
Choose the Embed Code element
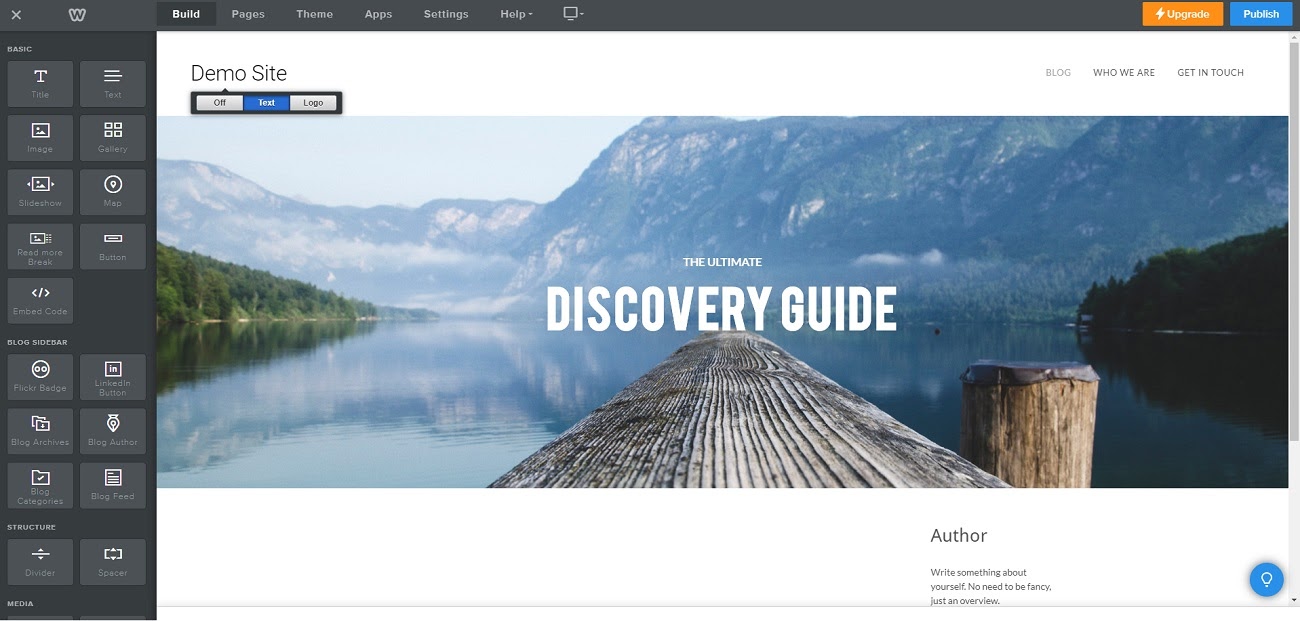(x=40, y=299)
